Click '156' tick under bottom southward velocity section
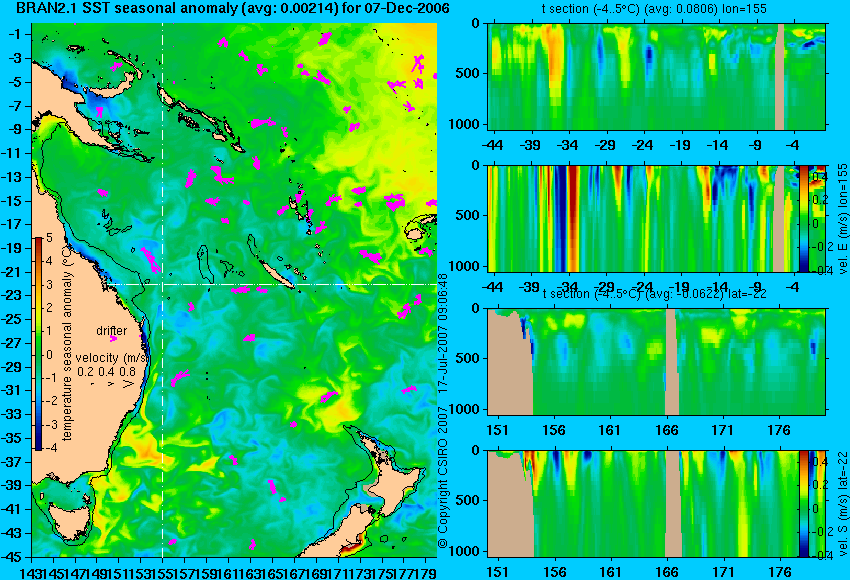Viewport: 850px width, 580px height. [x=553, y=572]
